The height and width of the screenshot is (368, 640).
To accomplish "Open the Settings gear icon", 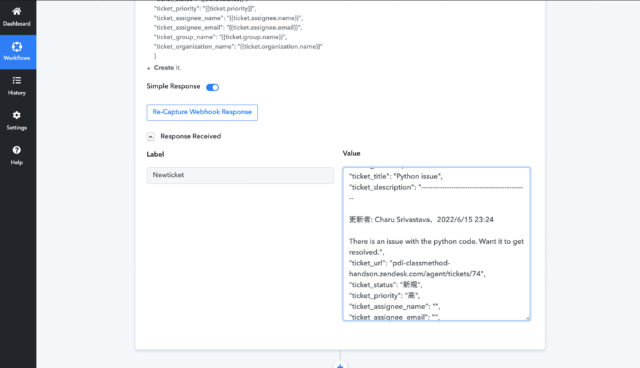I will [x=17, y=115].
